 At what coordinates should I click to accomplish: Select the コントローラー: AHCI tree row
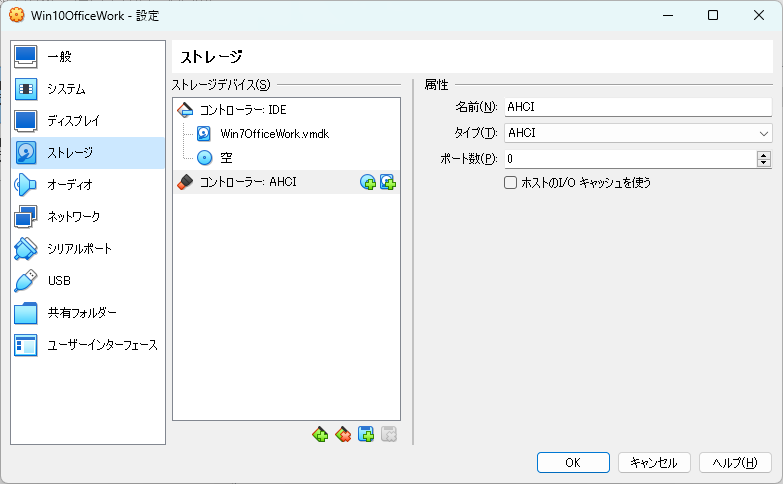tap(286, 182)
